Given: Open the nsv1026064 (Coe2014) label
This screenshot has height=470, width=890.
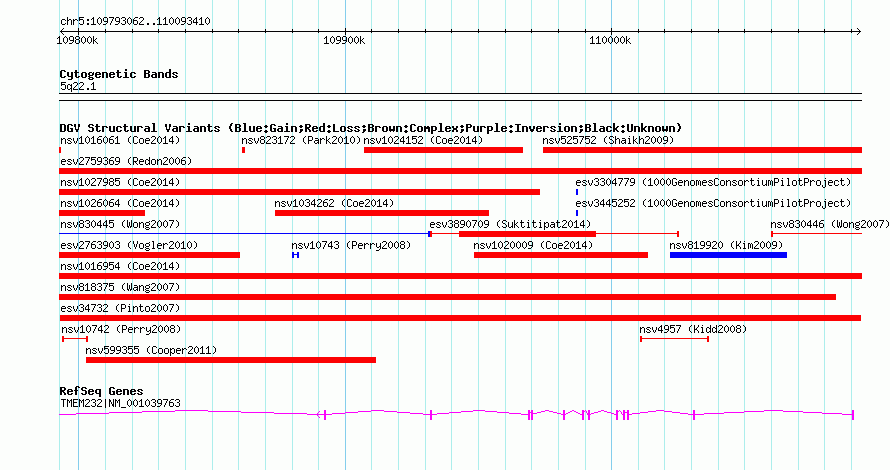Looking at the screenshot, I should pyautogui.click(x=120, y=203).
